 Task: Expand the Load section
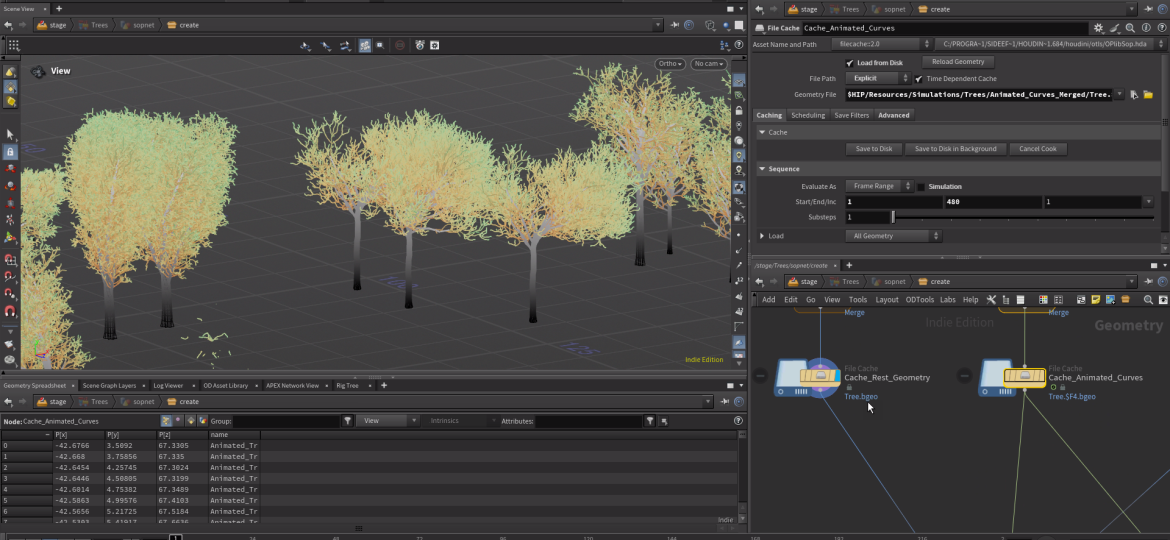(763, 236)
